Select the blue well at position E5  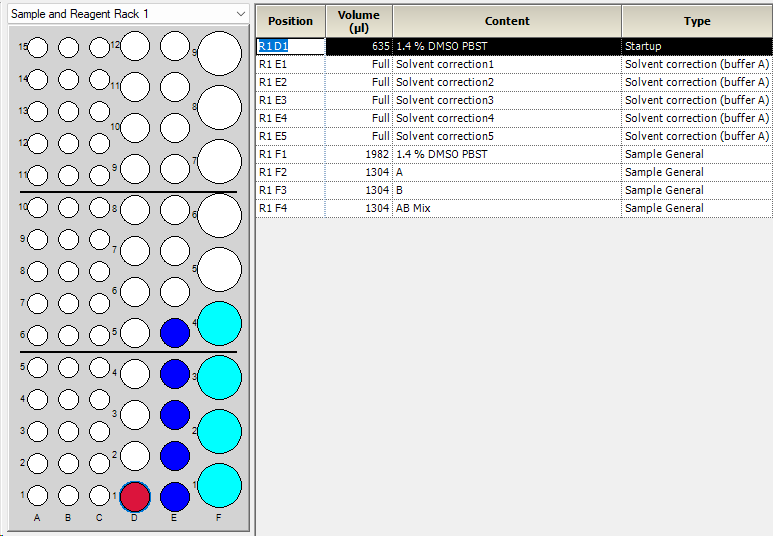click(175, 333)
